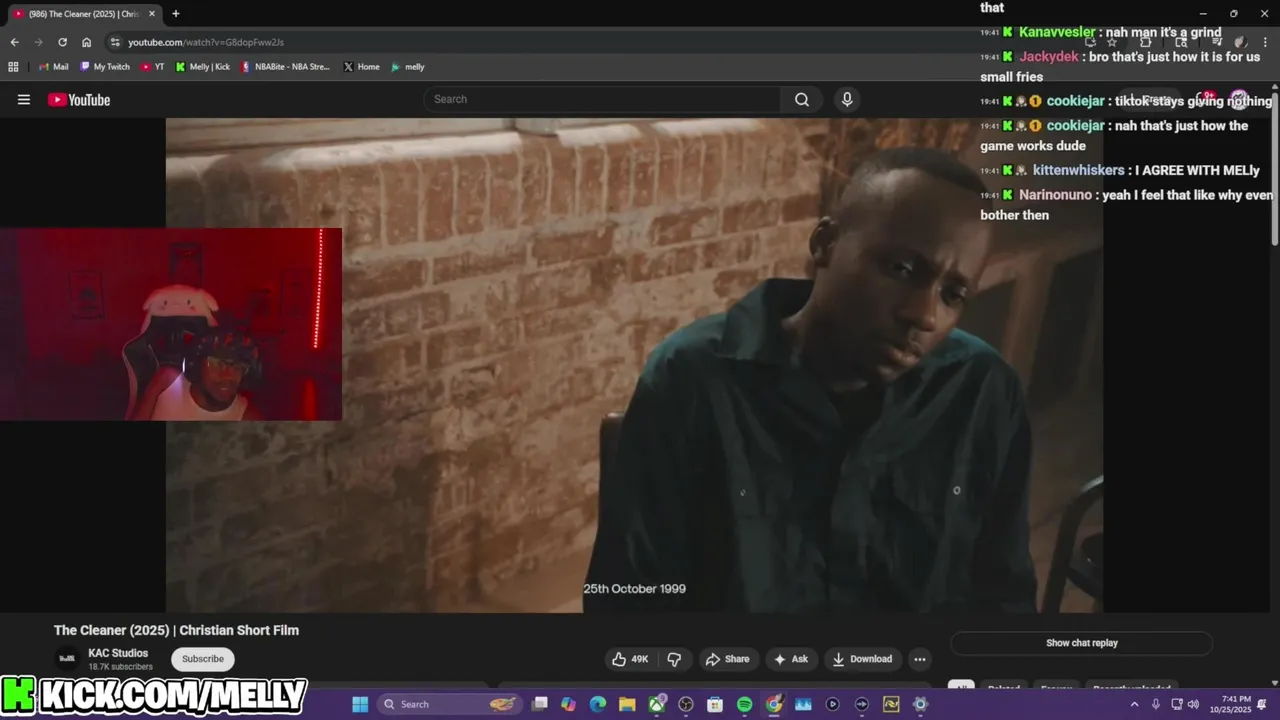The width and height of the screenshot is (1280, 720).
Task: Open Xbox app from the taskbar
Action: [x=657, y=704]
